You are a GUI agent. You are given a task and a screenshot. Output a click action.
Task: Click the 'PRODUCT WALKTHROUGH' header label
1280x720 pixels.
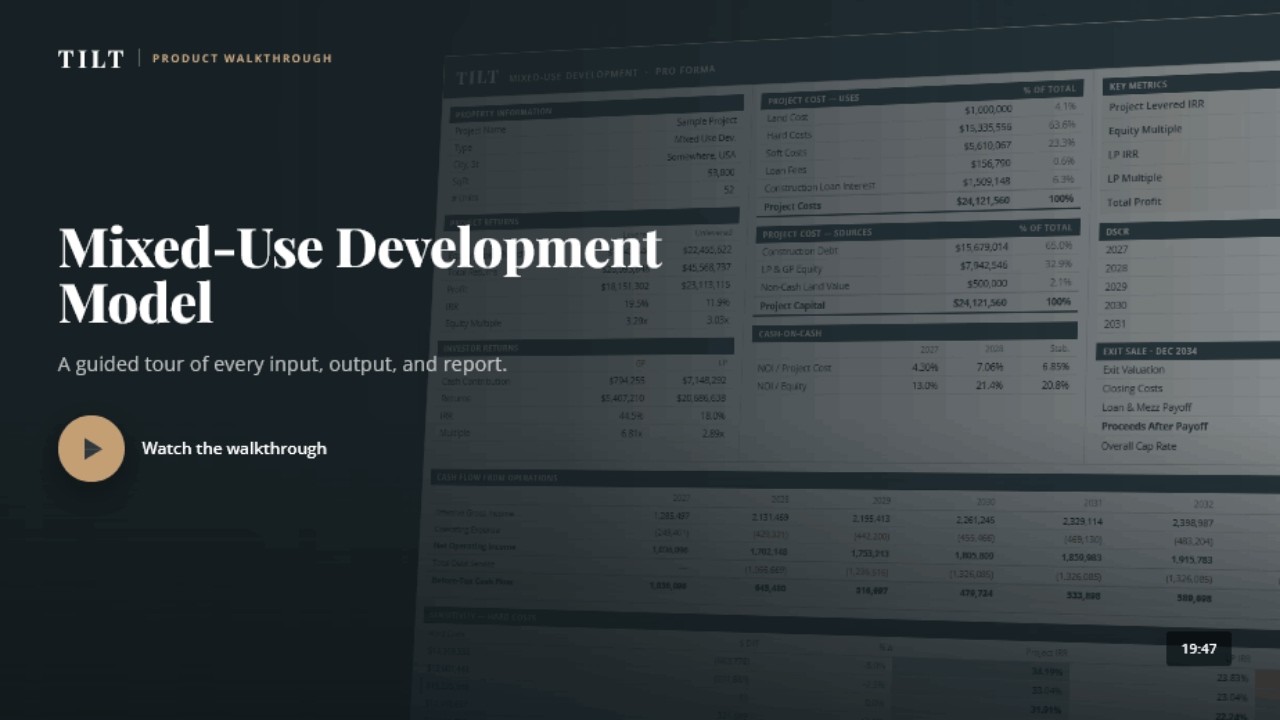click(x=242, y=58)
